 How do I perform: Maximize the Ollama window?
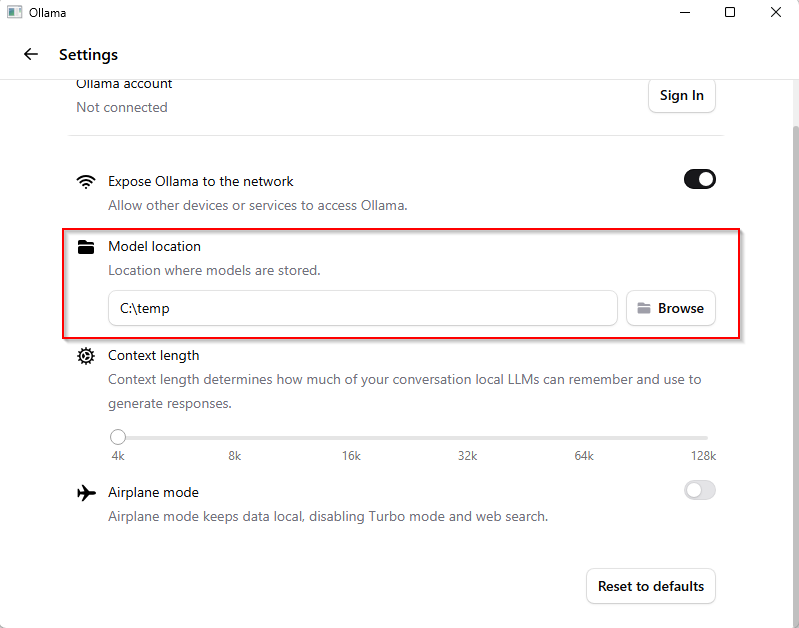(730, 13)
